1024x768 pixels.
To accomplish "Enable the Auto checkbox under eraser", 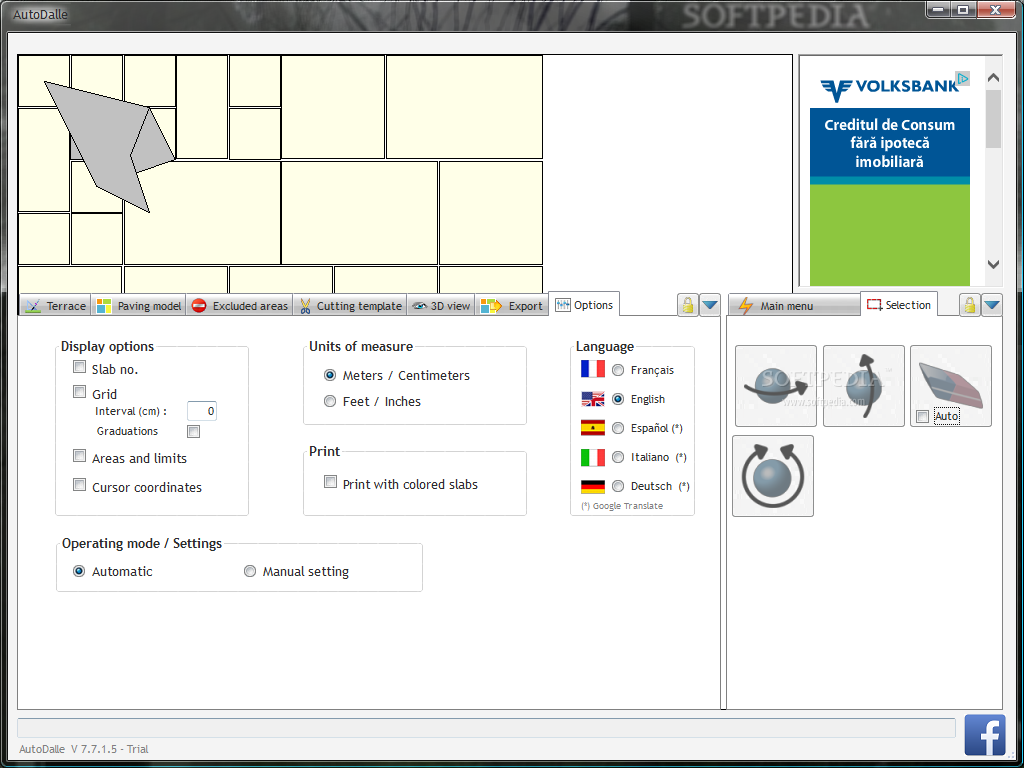I will tap(922, 417).
